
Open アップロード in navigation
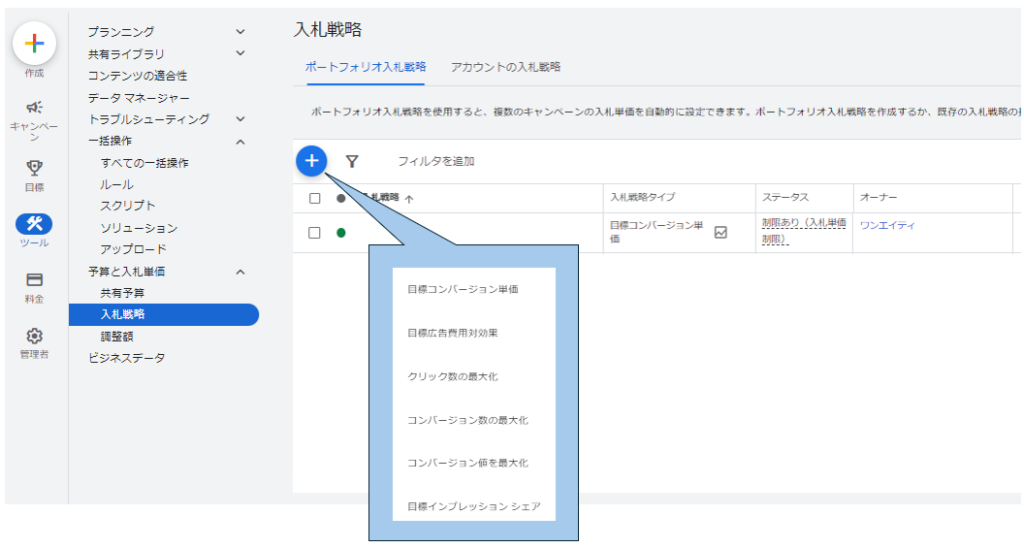click(x=133, y=249)
